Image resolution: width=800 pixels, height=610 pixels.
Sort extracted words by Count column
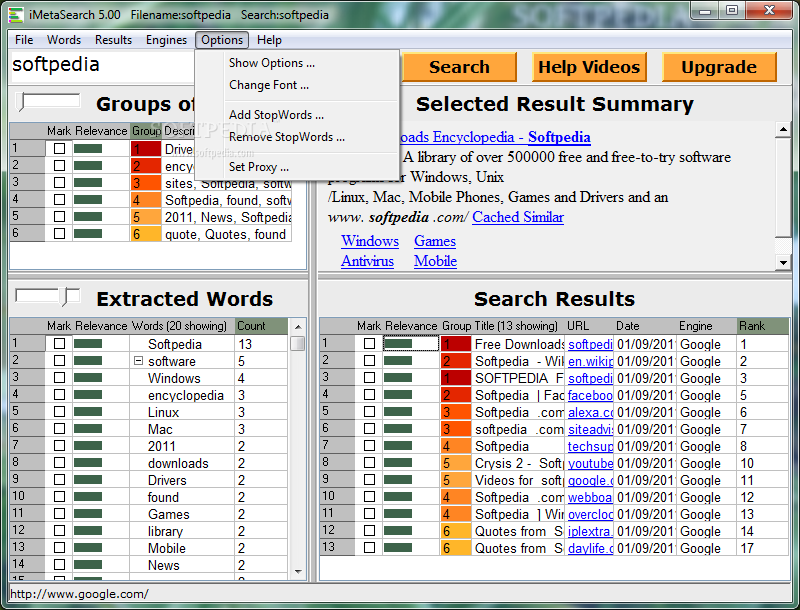click(261, 325)
